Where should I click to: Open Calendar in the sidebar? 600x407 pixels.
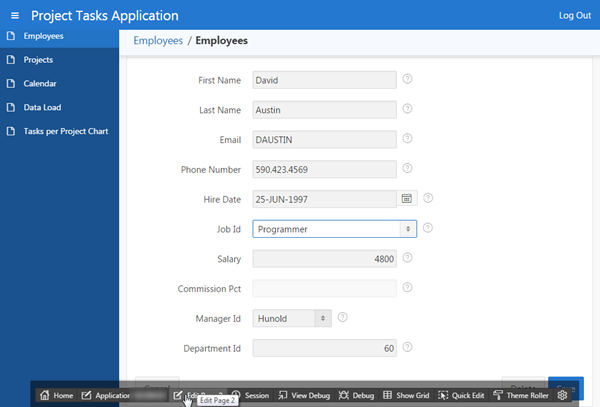tap(59, 83)
